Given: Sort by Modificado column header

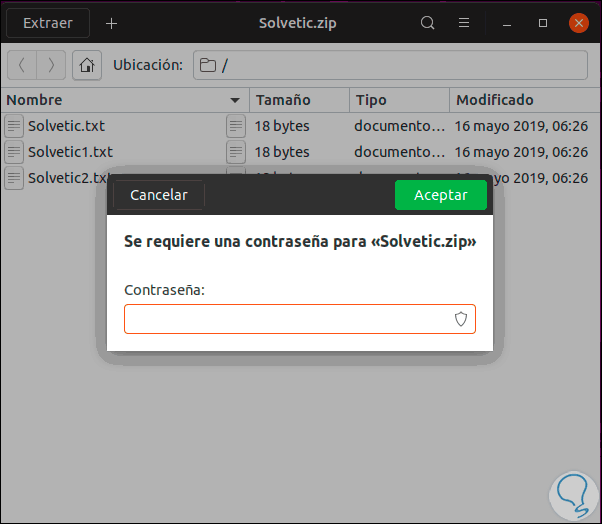Looking at the screenshot, I should pos(525,100).
